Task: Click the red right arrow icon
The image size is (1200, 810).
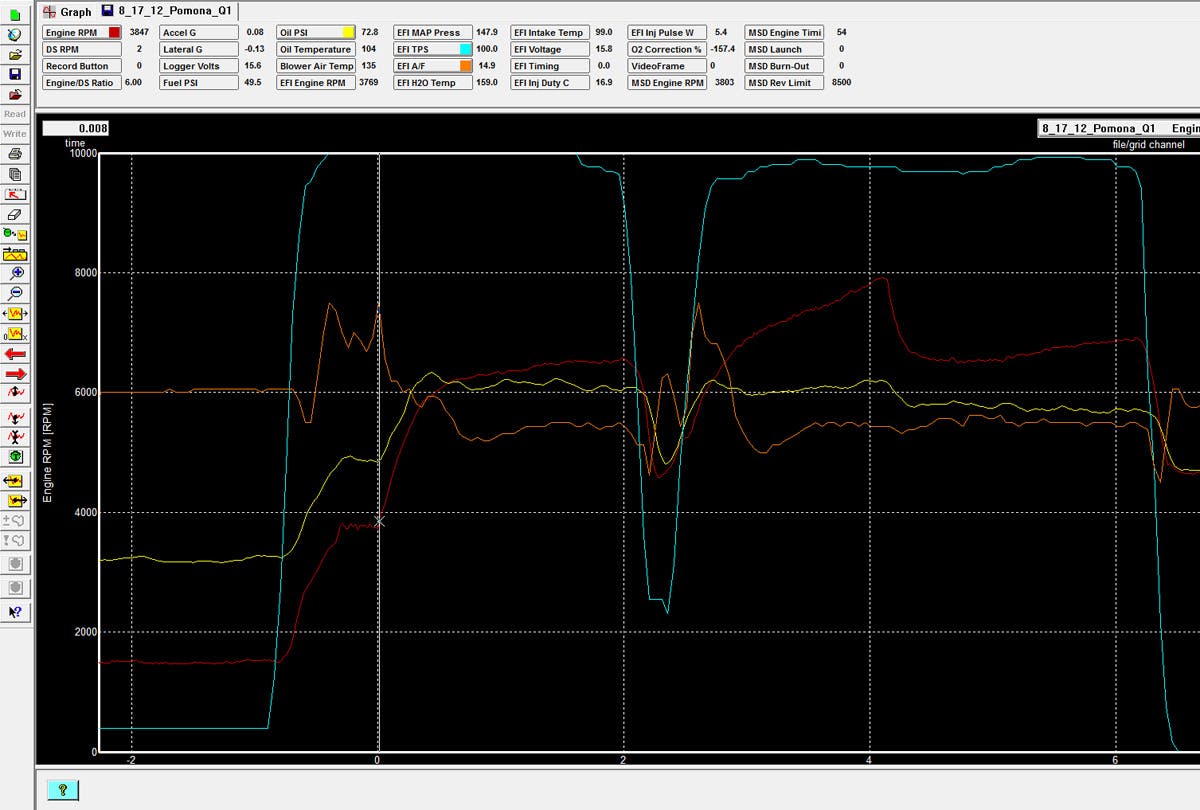Action: pos(15,373)
